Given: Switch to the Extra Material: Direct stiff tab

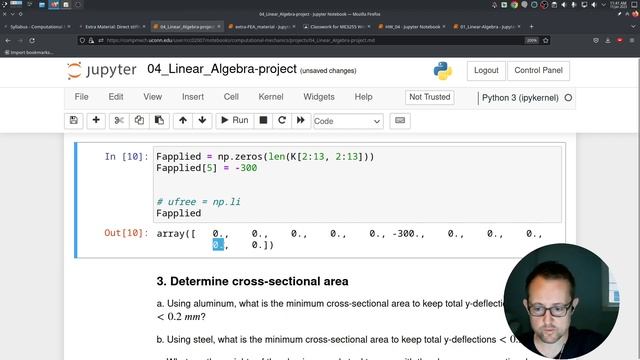Looking at the screenshot, I should pyautogui.click(x=113, y=27).
